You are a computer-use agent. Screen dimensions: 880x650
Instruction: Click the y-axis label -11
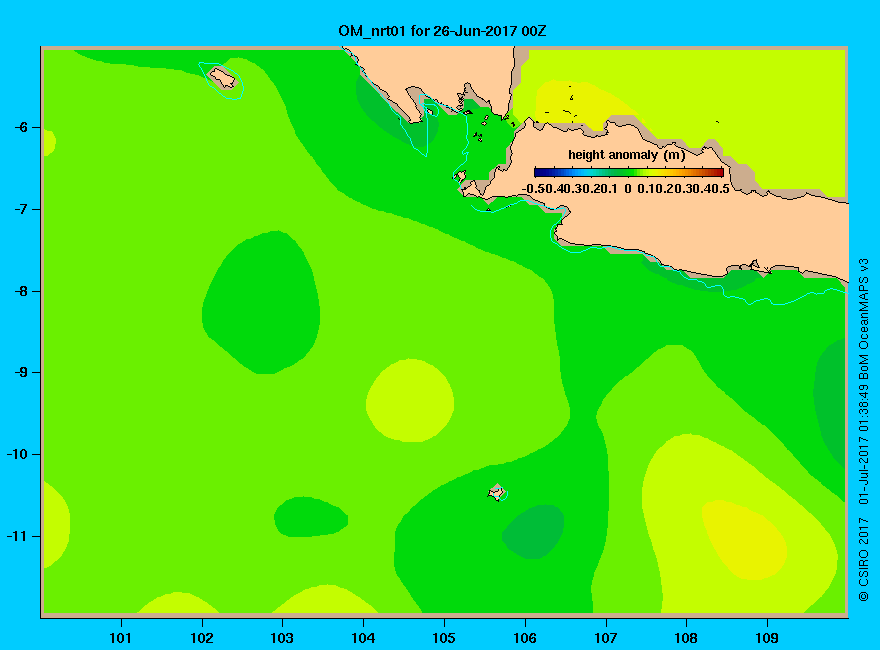pyautogui.click(x=17, y=536)
